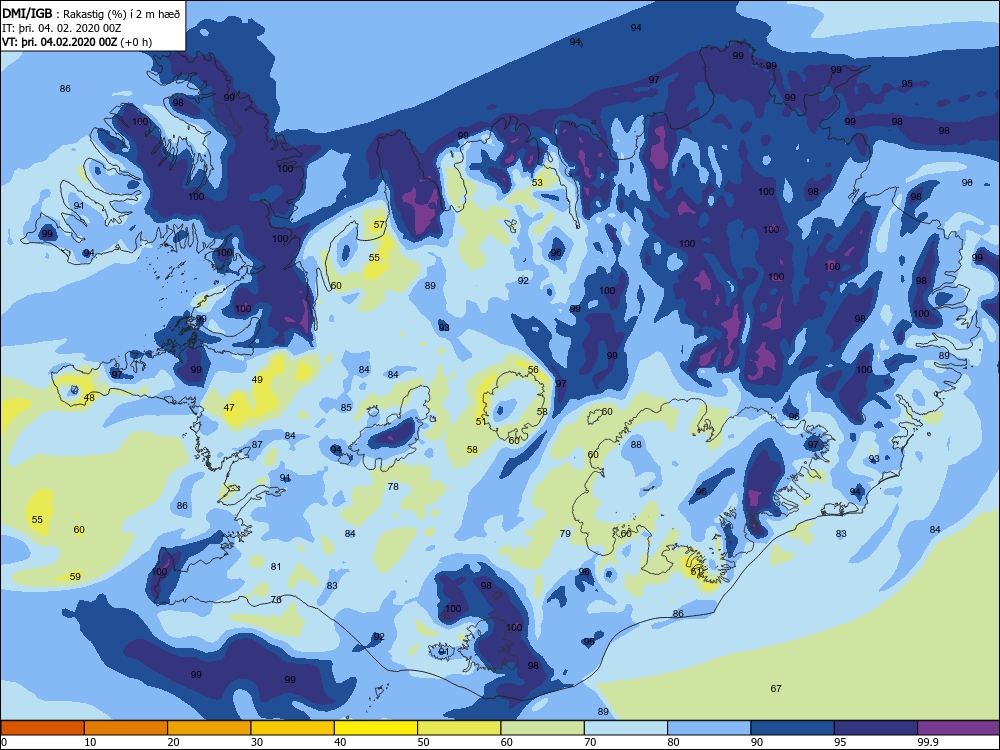The height and width of the screenshot is (750, 1000).
Task: Click the humidity value 47 on the map
Action: [x=229, y=408]
